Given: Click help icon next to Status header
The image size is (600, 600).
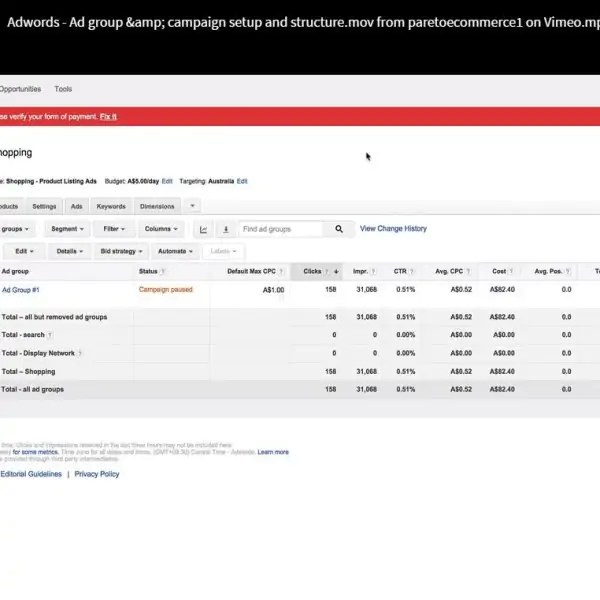Looking at the screenshot, I should tap(163, 271).
